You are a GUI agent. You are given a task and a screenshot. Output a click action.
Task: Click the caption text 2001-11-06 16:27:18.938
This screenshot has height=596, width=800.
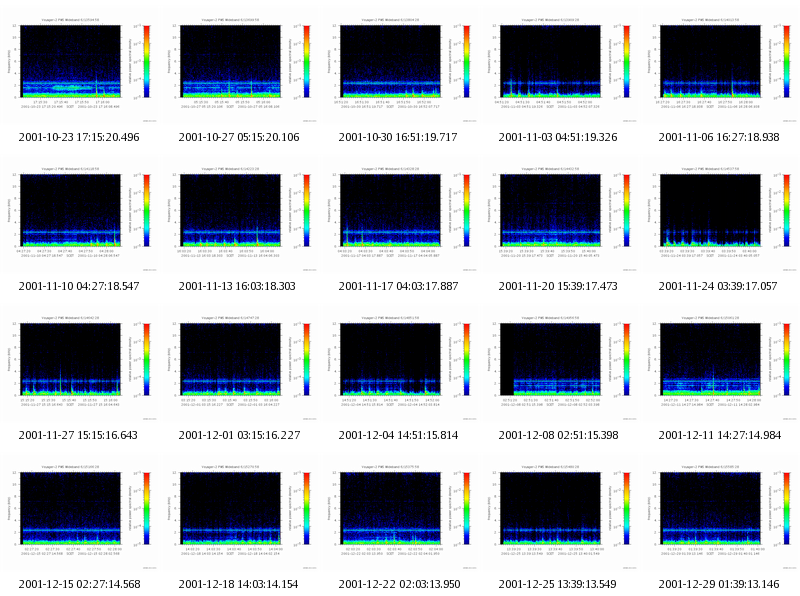(719, 137)
